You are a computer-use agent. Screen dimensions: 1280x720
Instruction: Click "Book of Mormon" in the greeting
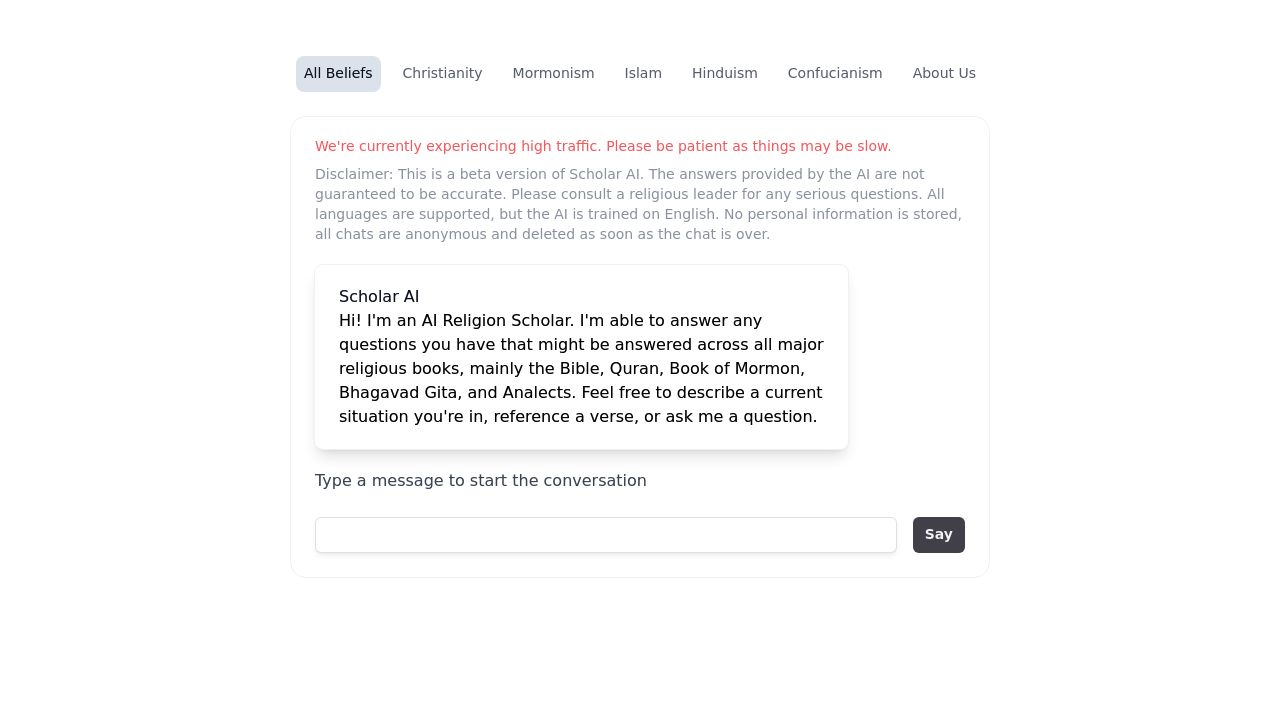coord(735,369)
